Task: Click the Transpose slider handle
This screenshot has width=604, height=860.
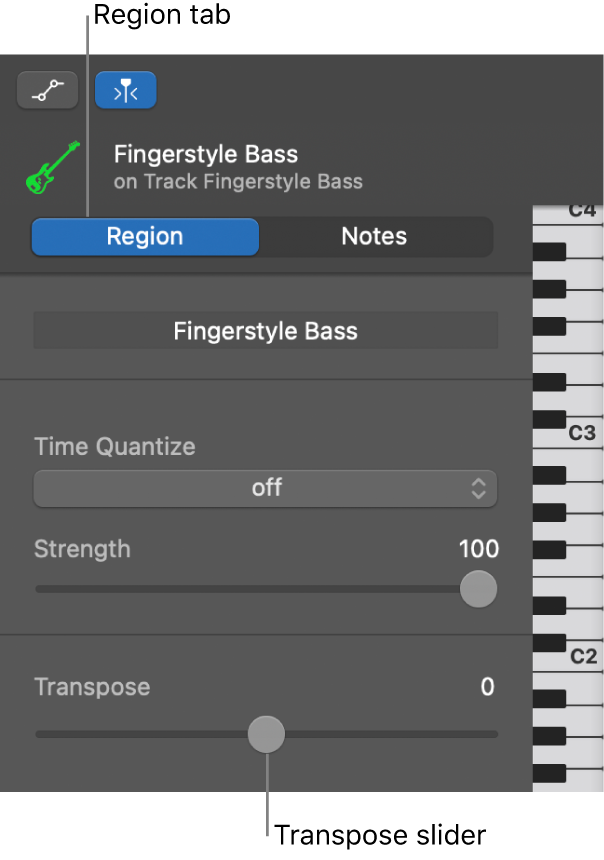Action: [x=266, y=733]
